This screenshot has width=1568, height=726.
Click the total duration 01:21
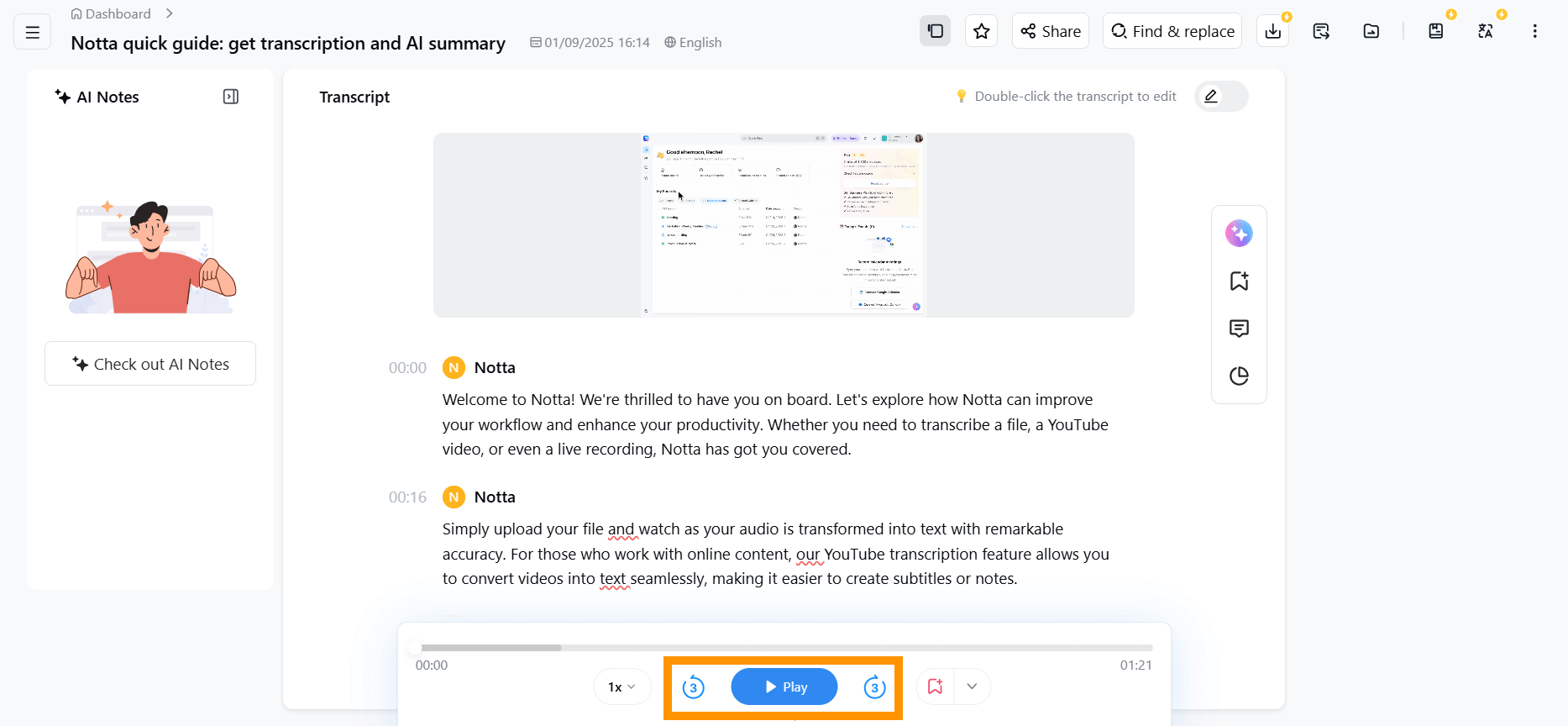pos(1135,665)
